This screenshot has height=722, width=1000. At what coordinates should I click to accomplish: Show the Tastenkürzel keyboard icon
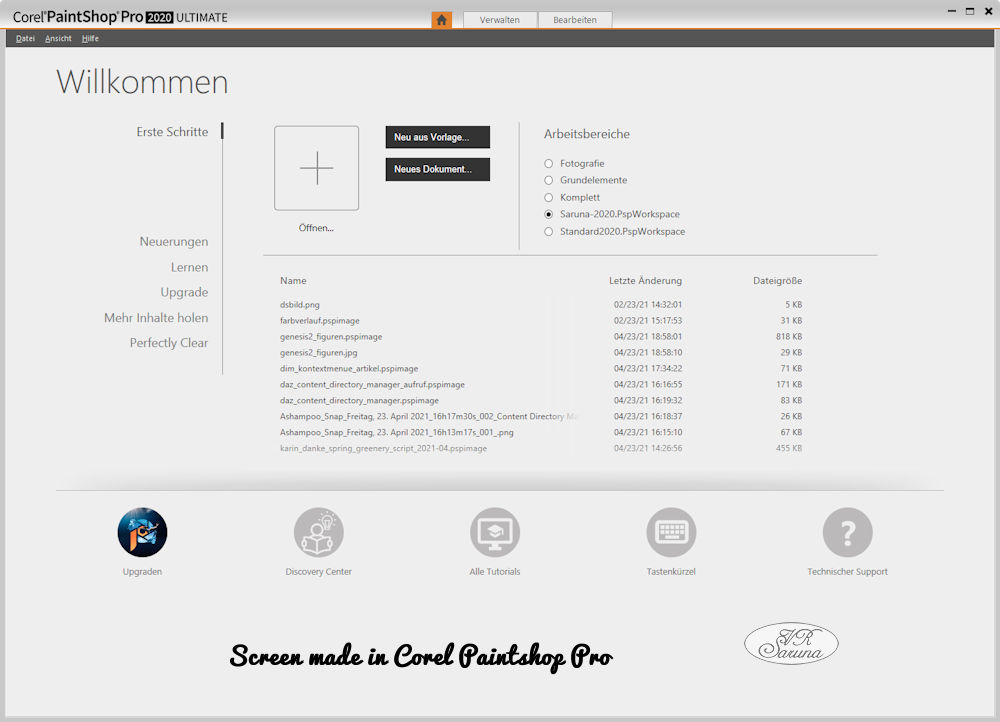click(x=671, y=532)
